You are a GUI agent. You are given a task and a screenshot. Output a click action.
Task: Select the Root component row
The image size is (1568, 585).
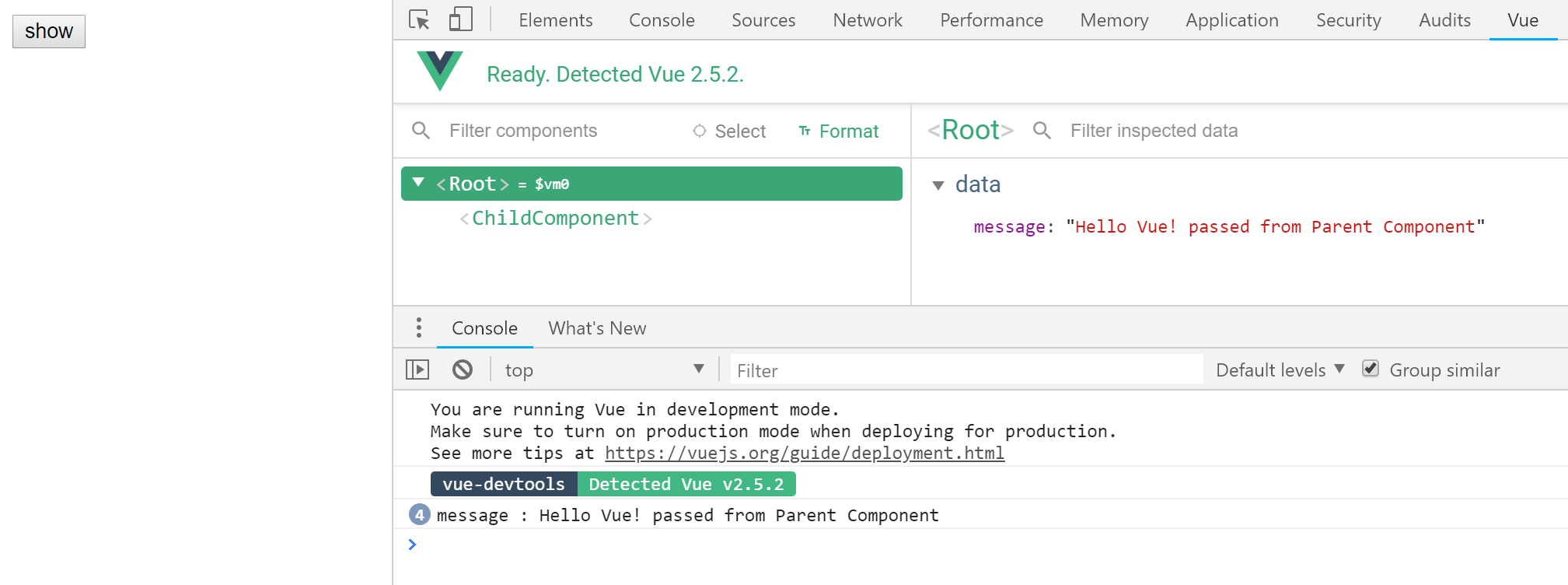tap(651, 184)
